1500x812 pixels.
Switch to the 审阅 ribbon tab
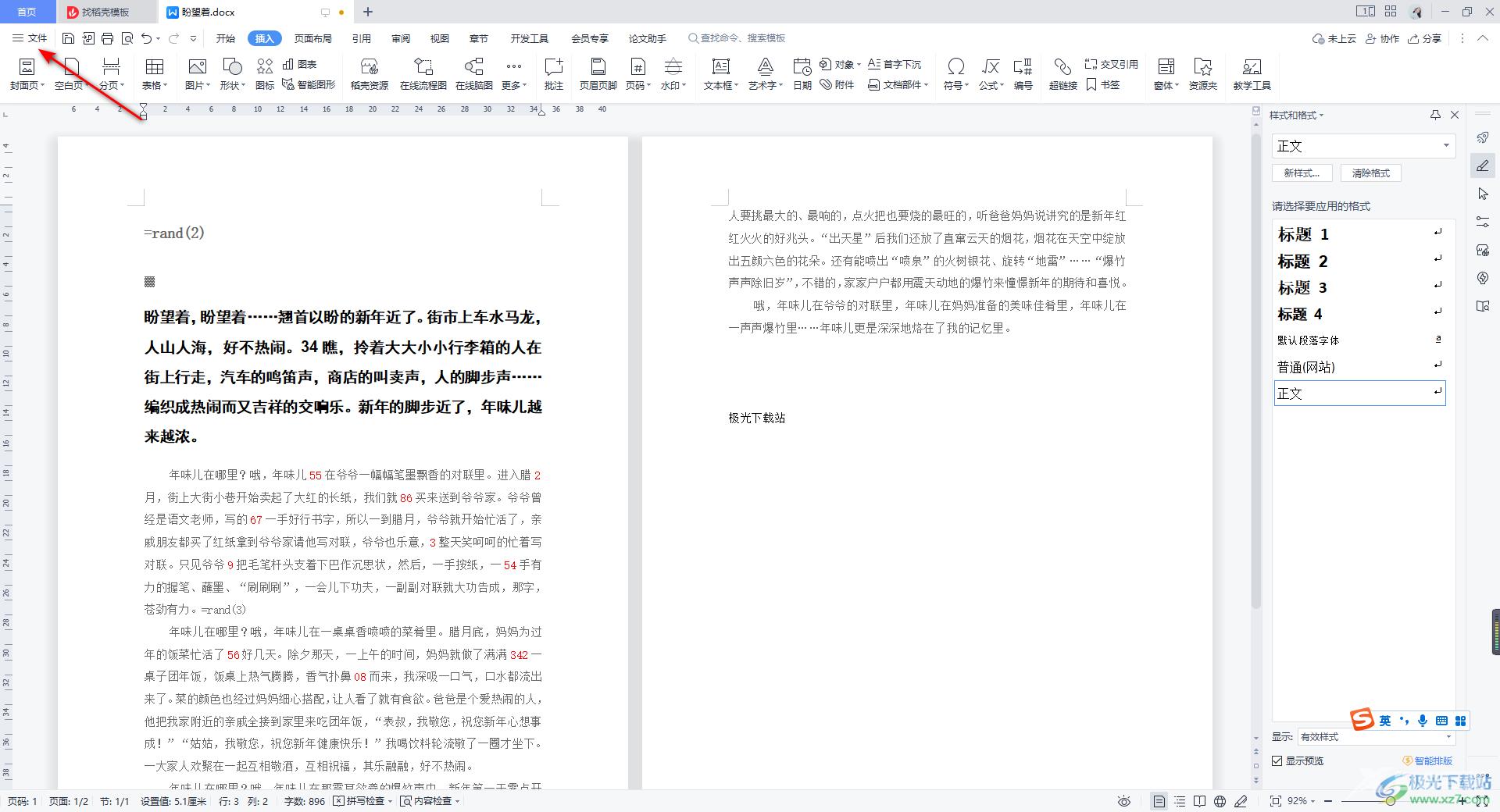coord(401,38)
